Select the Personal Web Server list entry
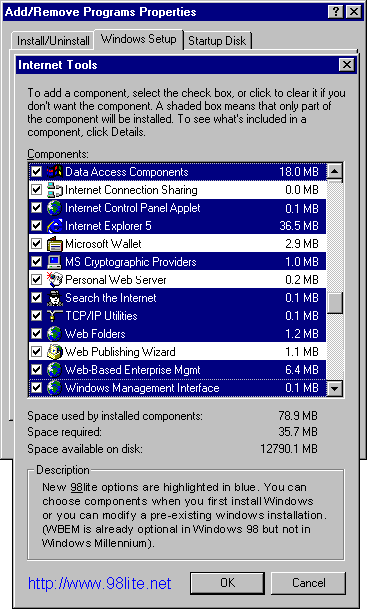Viewport: 367px width, 609px height. (x=177, y=280)
